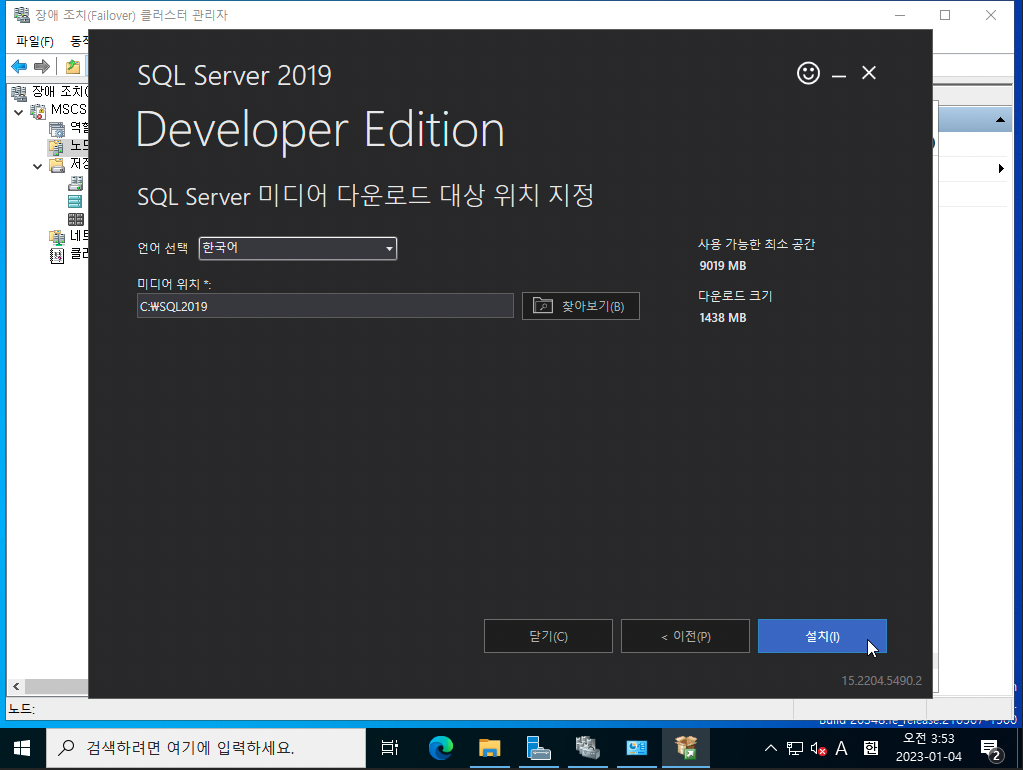Open Task View from the taskbar
This screenshot has height=770, width=1023.
click(389, 748)
